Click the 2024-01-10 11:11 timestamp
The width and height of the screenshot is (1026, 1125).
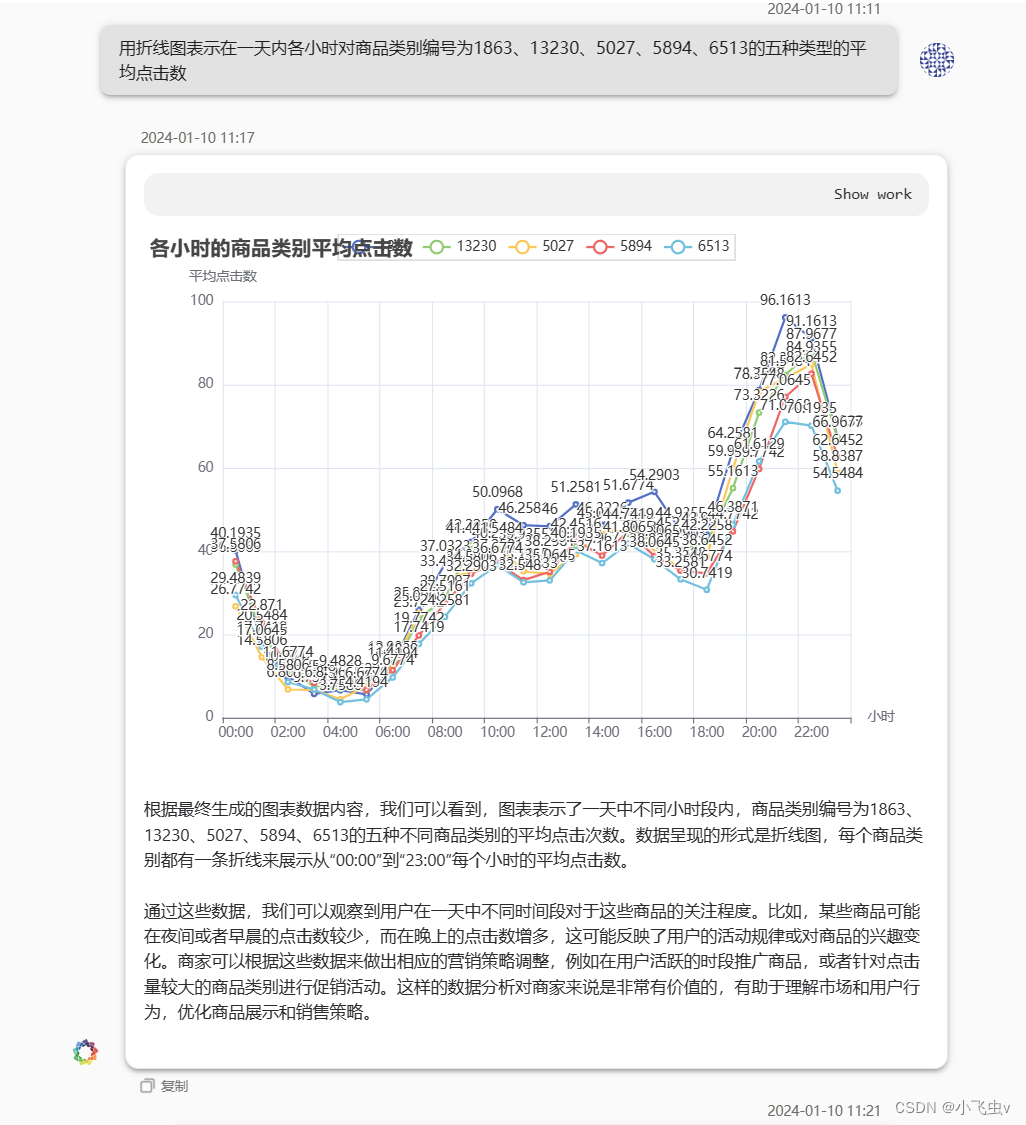point(824,9)
